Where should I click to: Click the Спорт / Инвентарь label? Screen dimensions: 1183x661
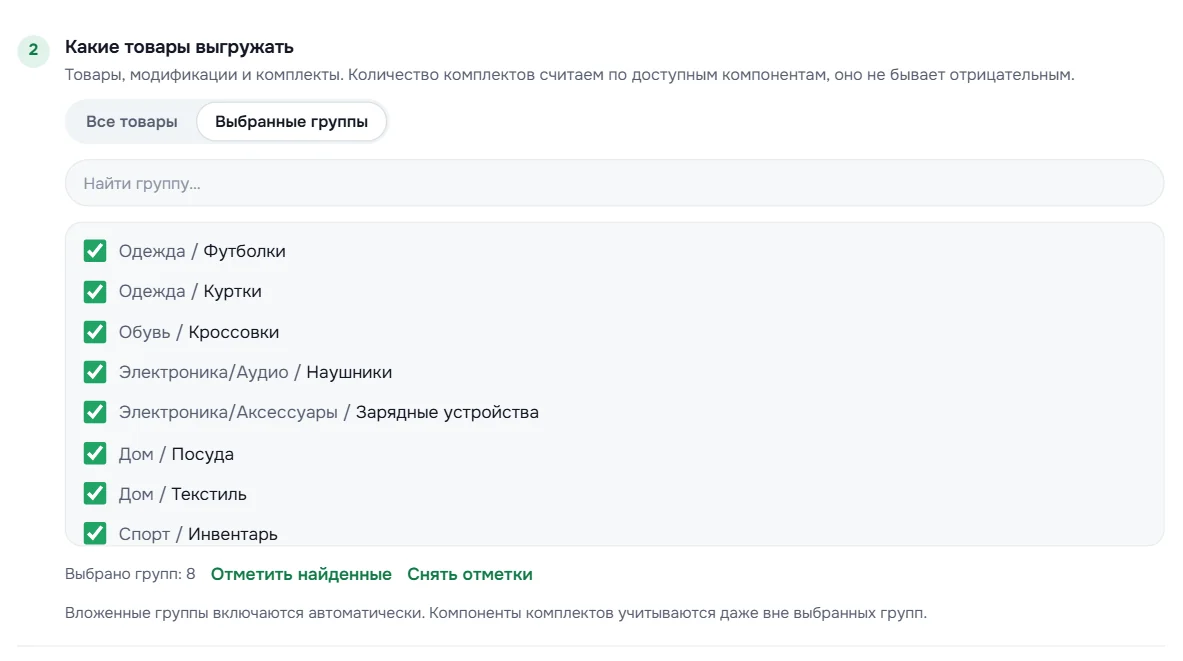tap(198, 534)
